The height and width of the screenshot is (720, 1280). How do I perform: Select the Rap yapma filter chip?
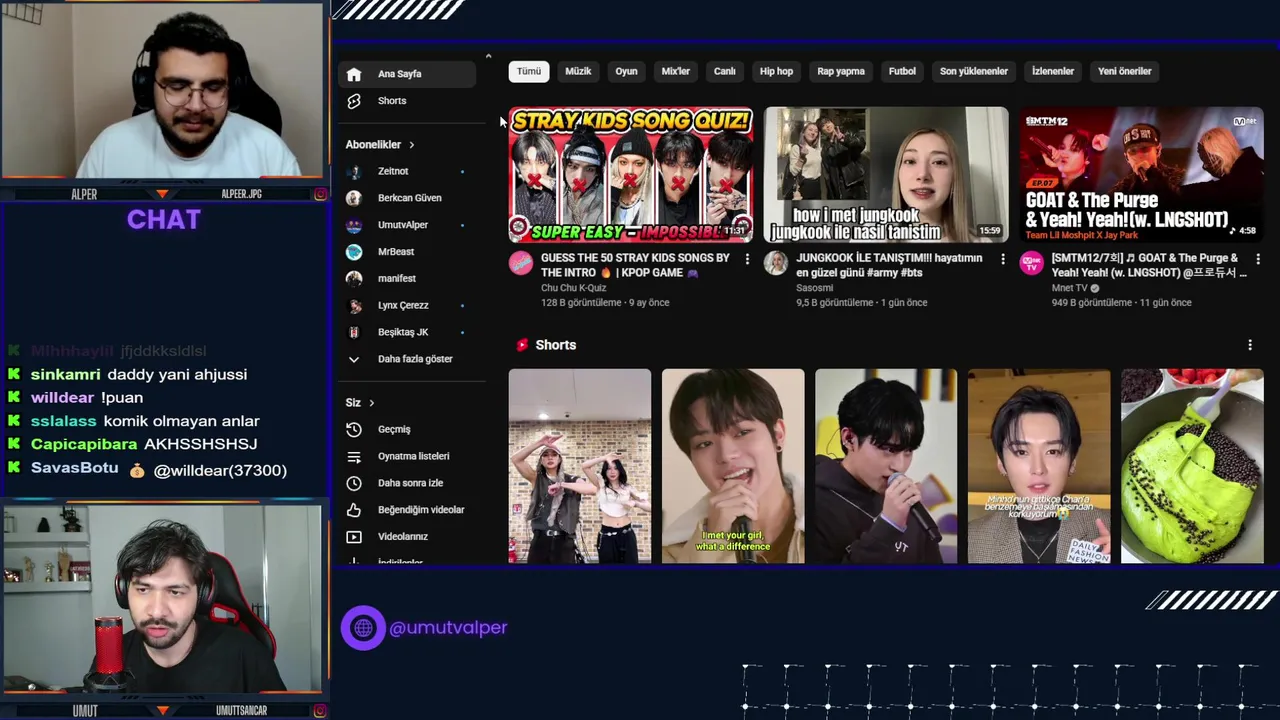841,71
